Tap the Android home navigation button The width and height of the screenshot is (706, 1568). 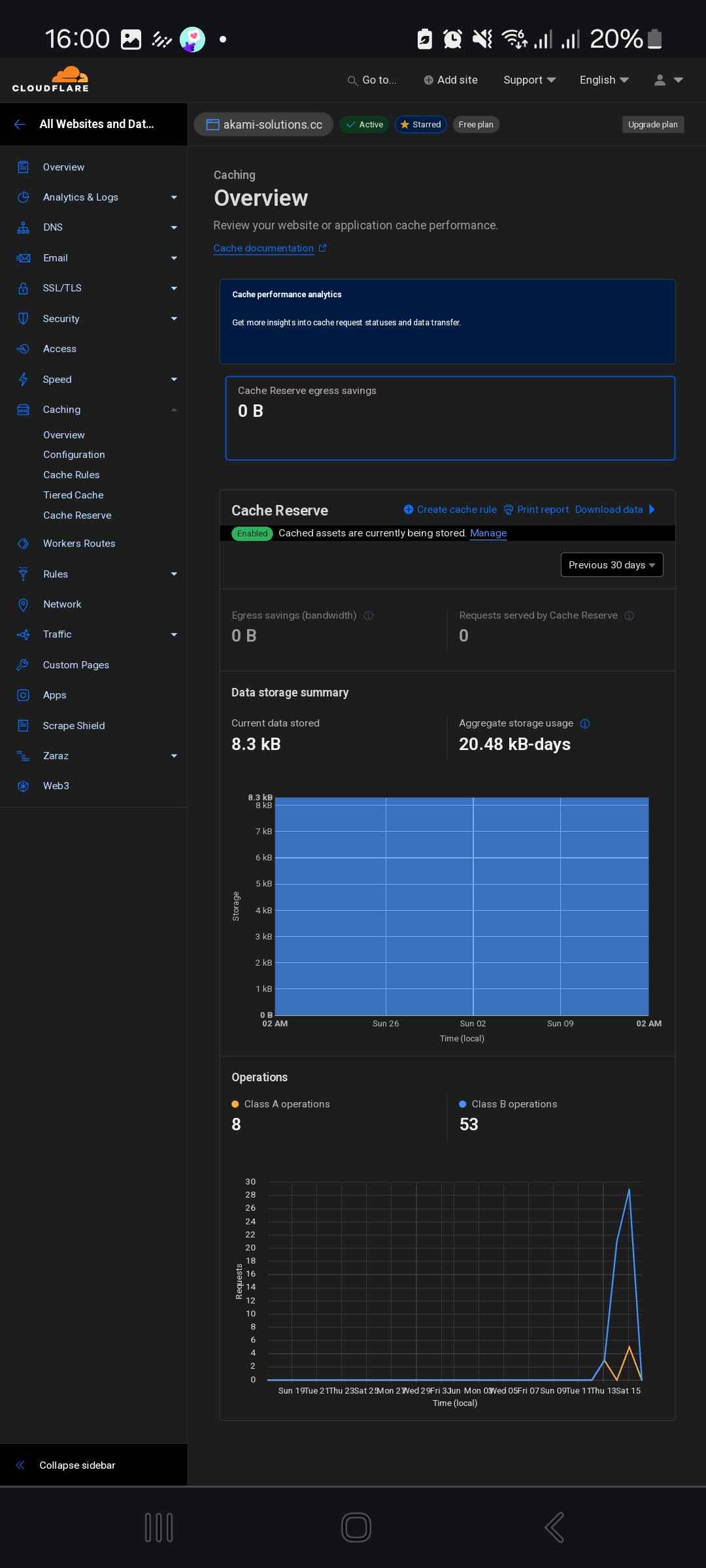coord(356,1527)
